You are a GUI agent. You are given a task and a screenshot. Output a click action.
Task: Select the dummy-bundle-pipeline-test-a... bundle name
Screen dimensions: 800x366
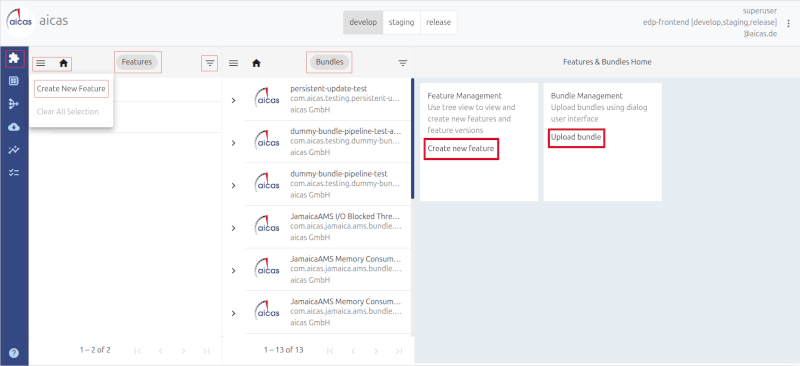345,131
